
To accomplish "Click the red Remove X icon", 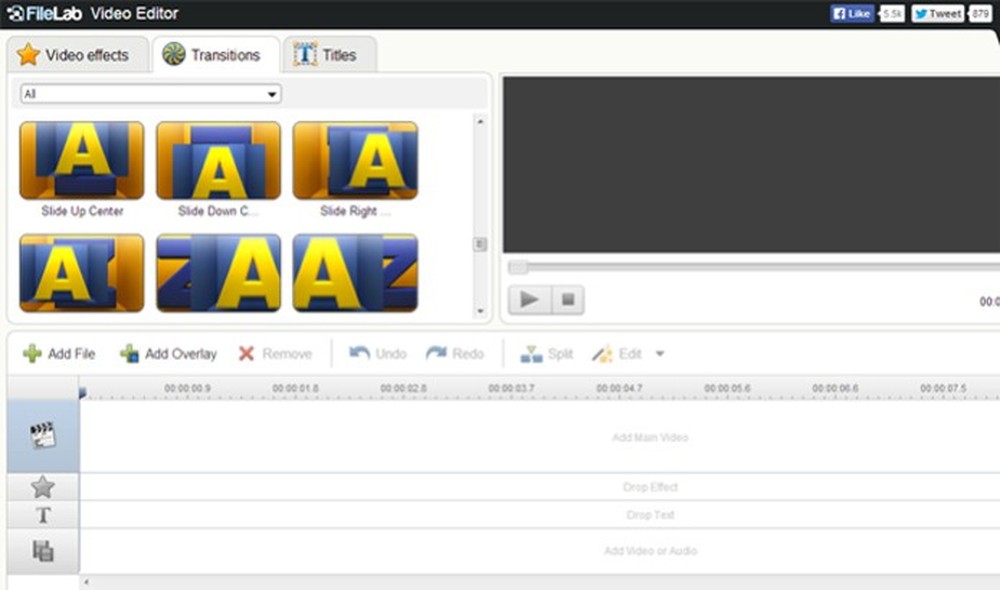I will point(246,354).
